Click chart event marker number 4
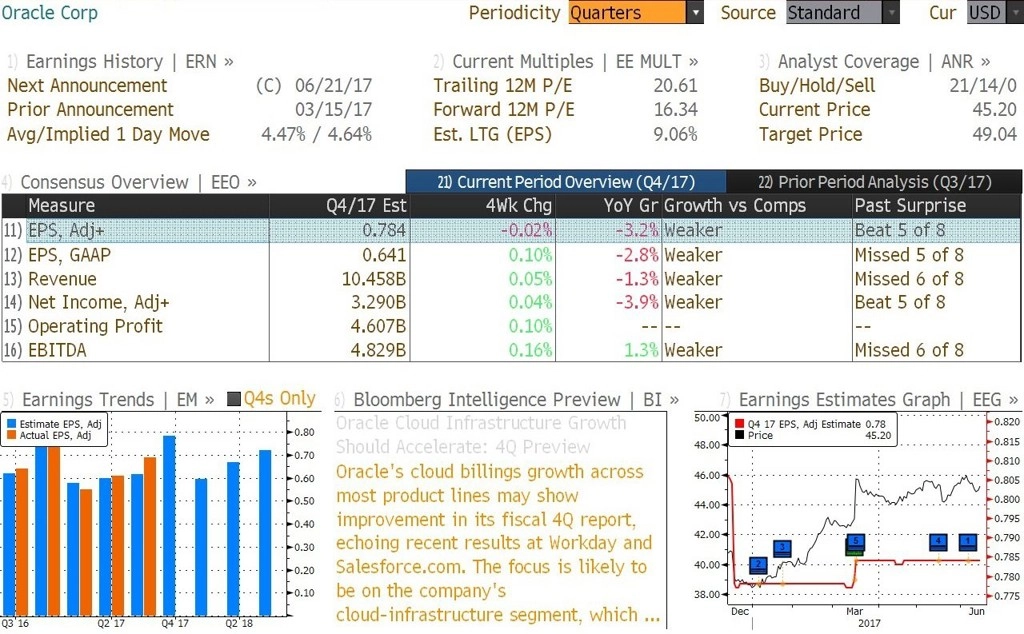The height and width of the screenshot is (634, 1024). [938, 541]
